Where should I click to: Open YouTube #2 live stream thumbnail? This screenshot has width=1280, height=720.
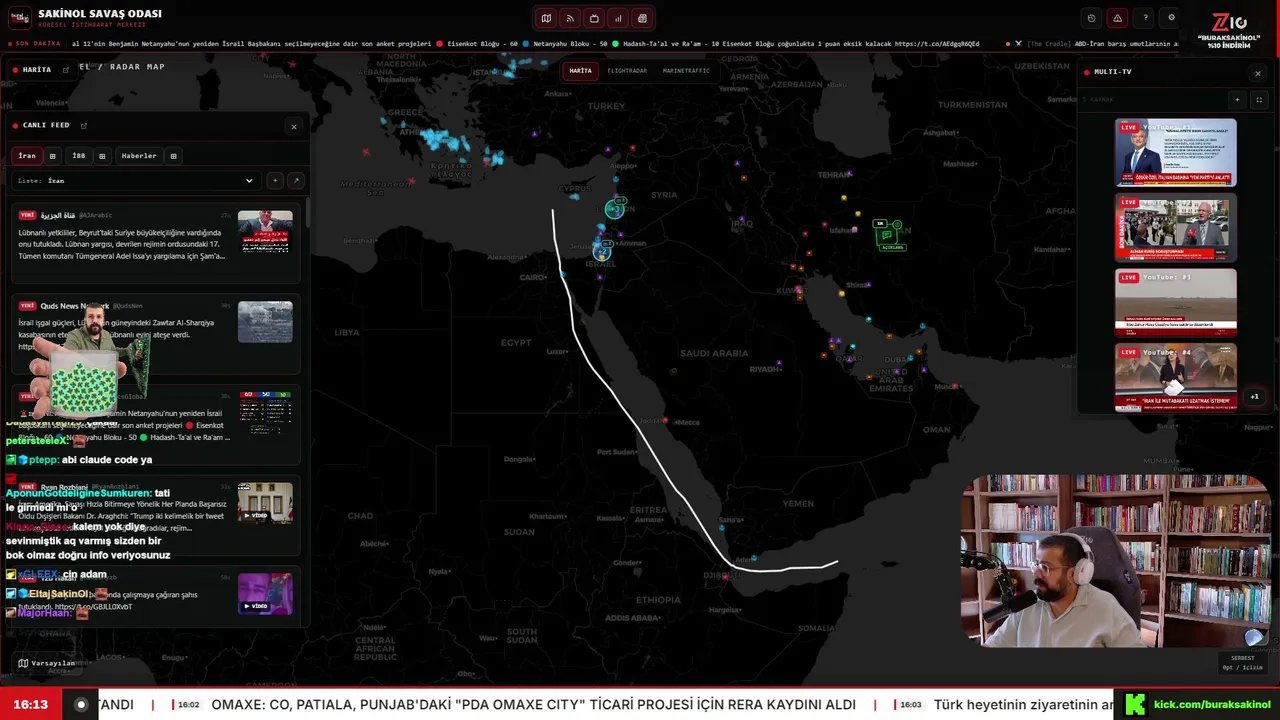coord(1176,227)
